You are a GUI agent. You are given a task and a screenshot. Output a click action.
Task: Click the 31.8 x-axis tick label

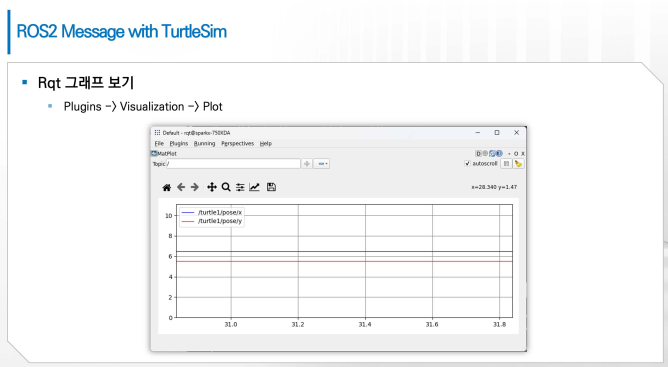pyautogui.click(x=499, y=324)
